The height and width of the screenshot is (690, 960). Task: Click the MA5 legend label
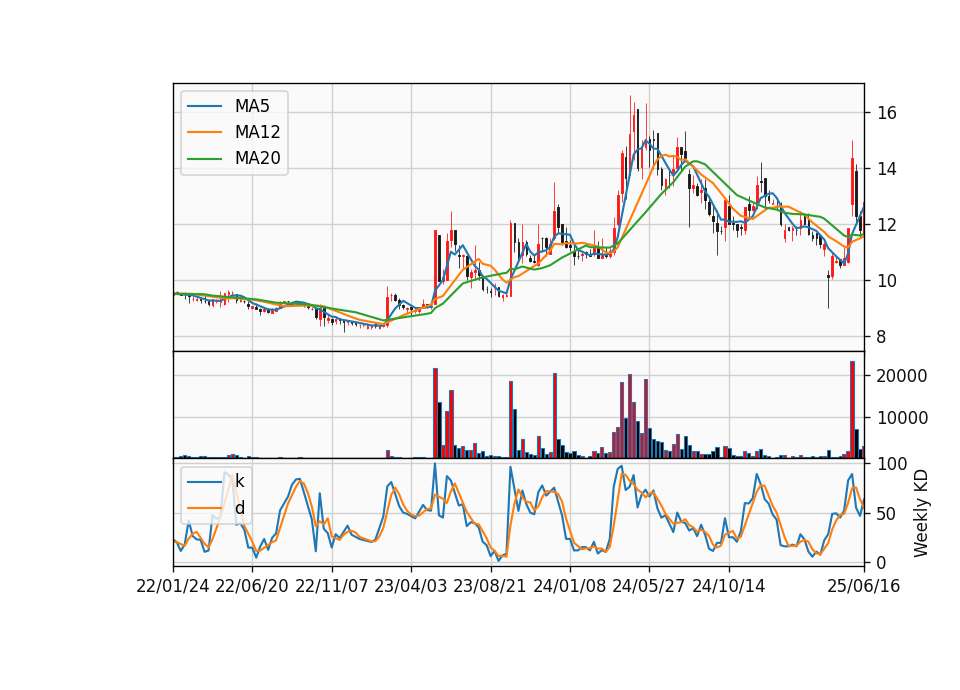pyautogui.click(x=252, y=106)
